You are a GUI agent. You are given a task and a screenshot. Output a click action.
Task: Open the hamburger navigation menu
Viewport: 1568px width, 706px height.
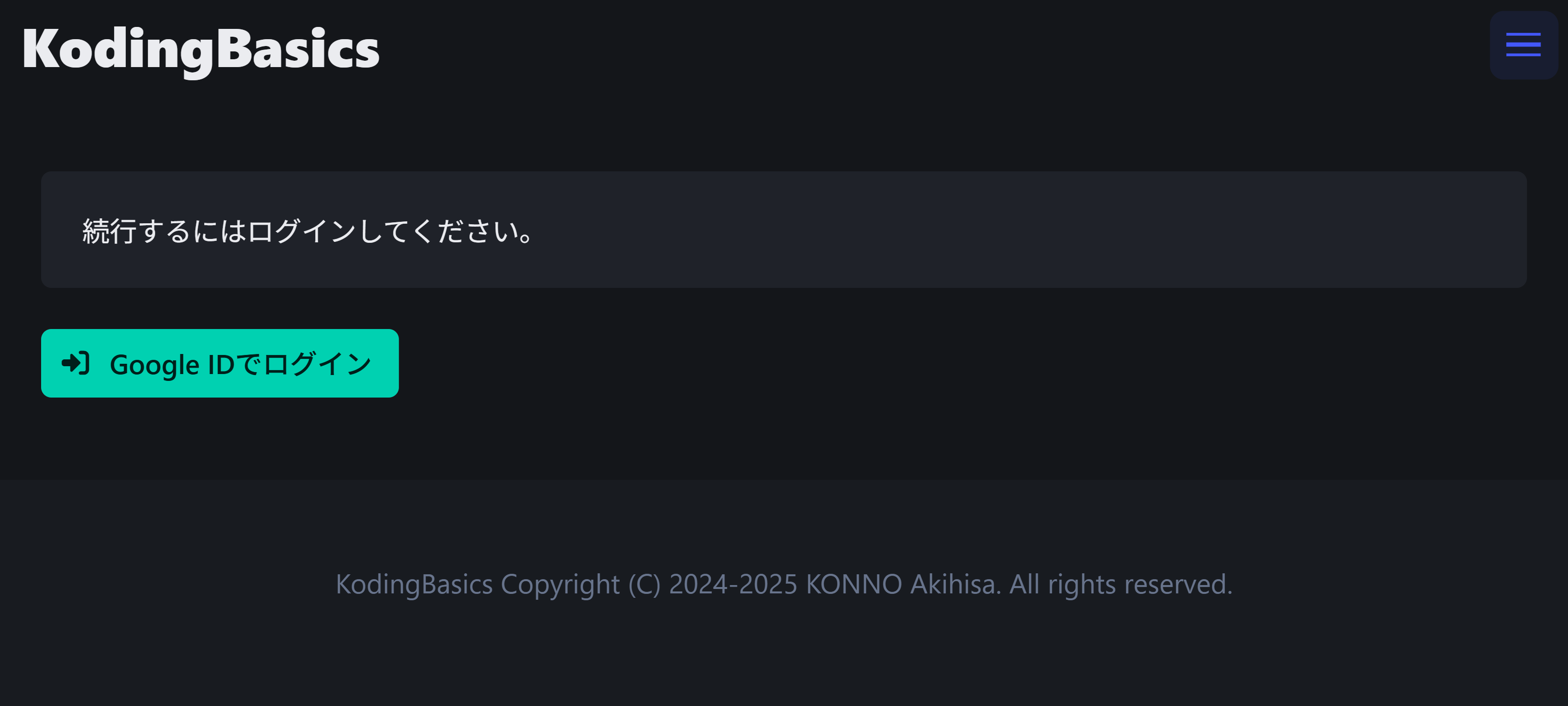pyautogui.click(x=1523, y=45)
